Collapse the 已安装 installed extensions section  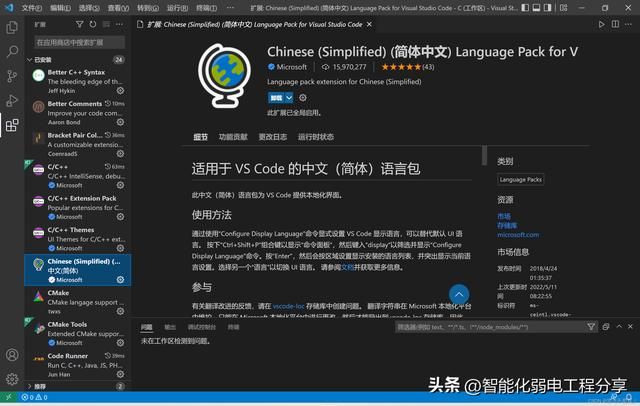(29, 59)
